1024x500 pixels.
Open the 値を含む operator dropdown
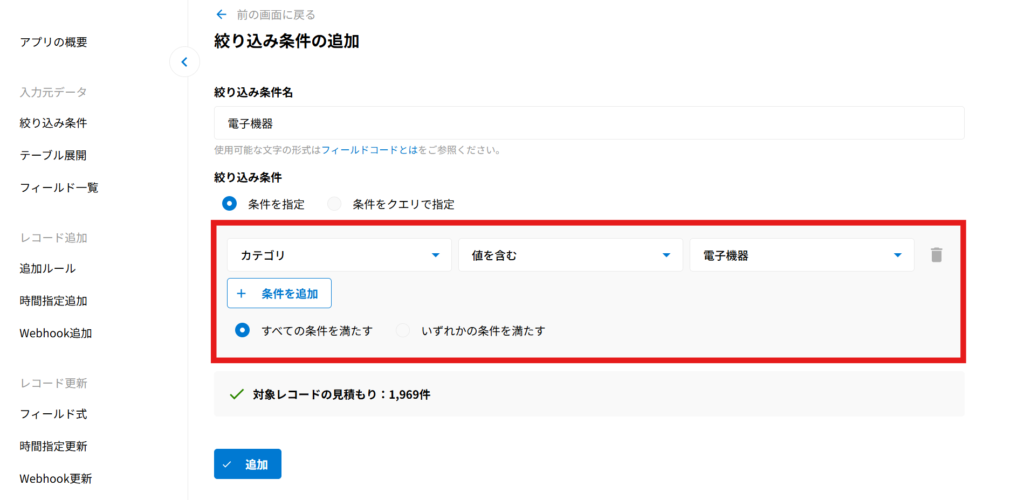570,255
